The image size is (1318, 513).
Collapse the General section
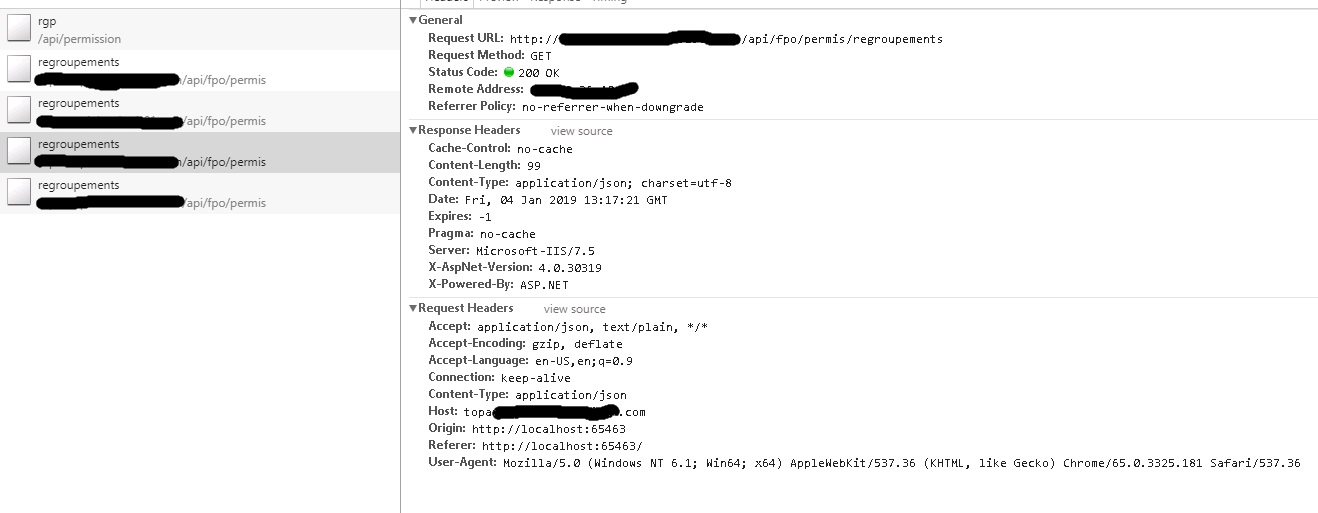tap(413, 20)
